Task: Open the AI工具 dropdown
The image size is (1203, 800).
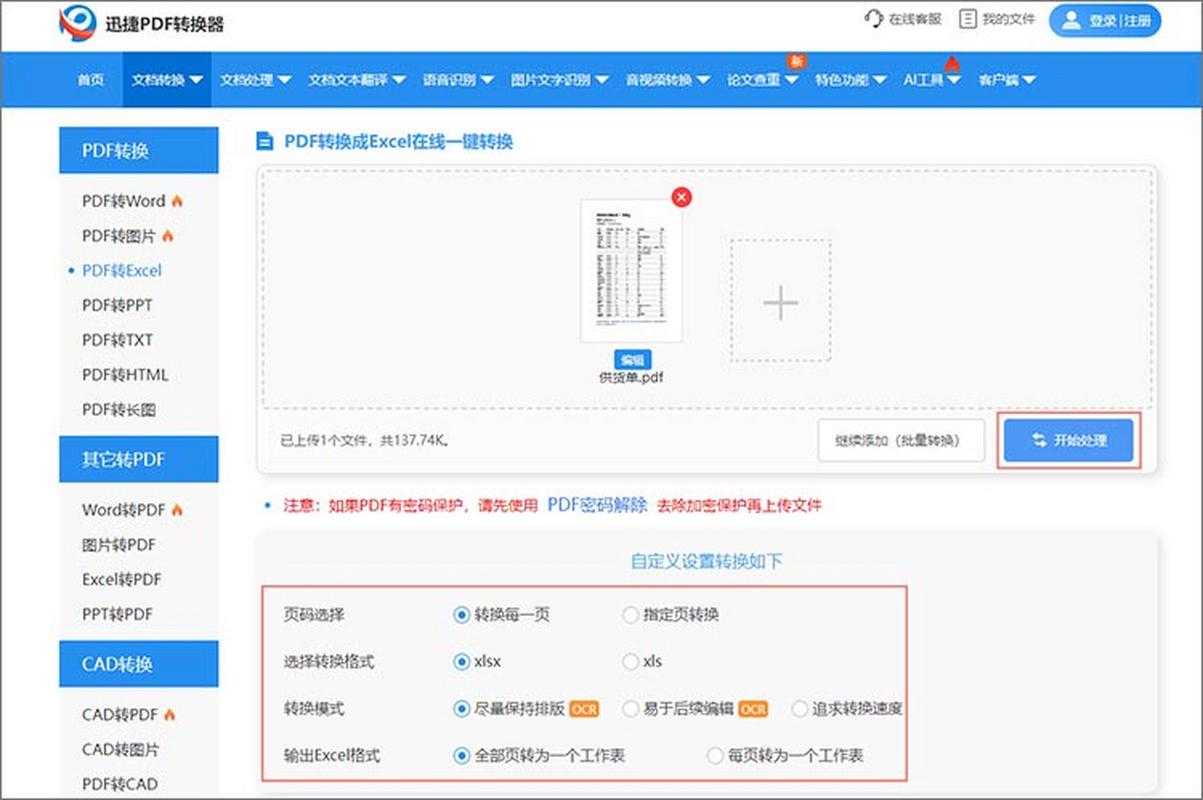Action: click(x=923, y=80)
